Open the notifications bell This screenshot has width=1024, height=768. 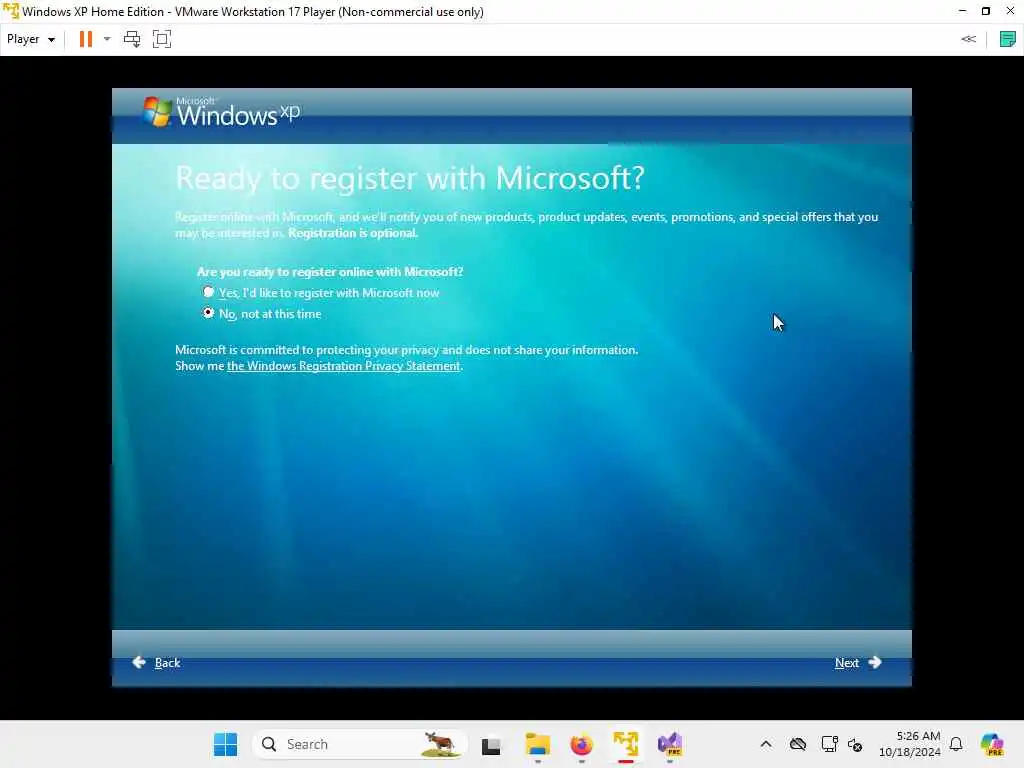(x=956, y=744)
